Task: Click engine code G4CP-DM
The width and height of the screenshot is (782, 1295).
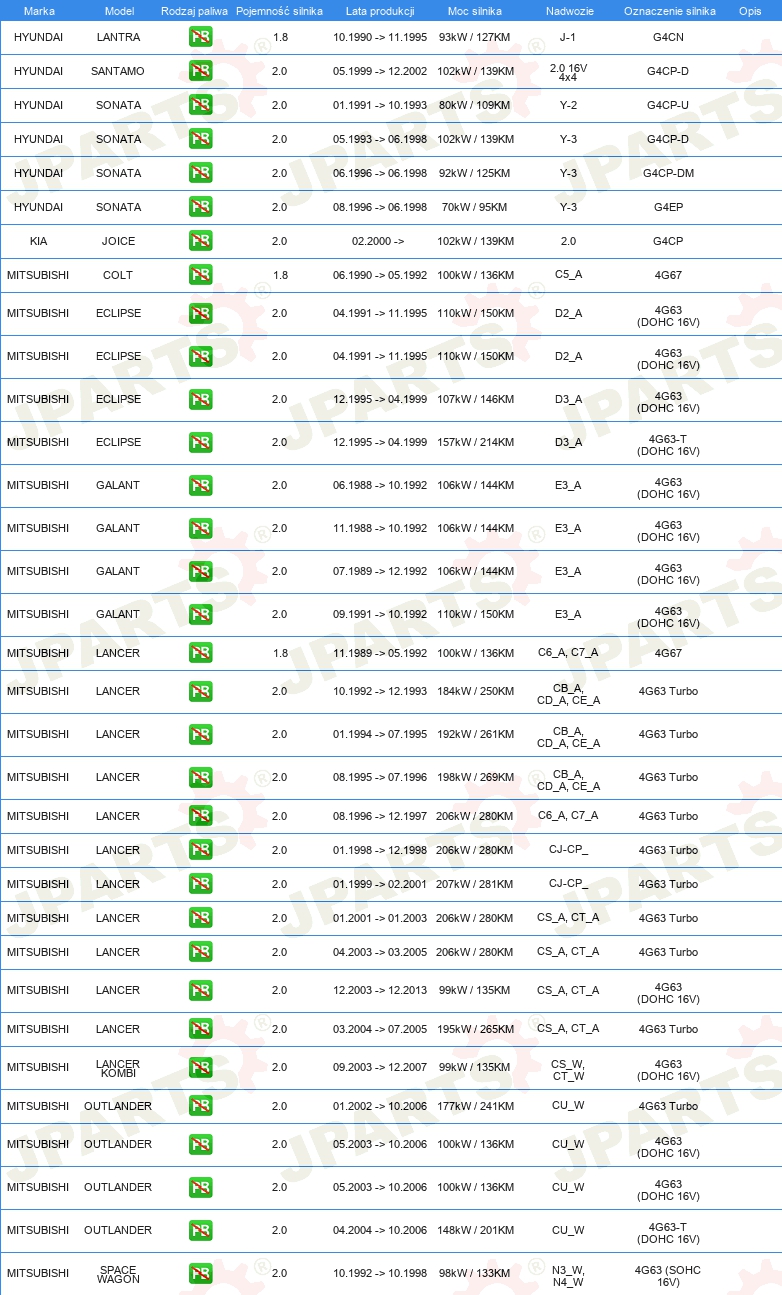Action: tap(668, 173)
